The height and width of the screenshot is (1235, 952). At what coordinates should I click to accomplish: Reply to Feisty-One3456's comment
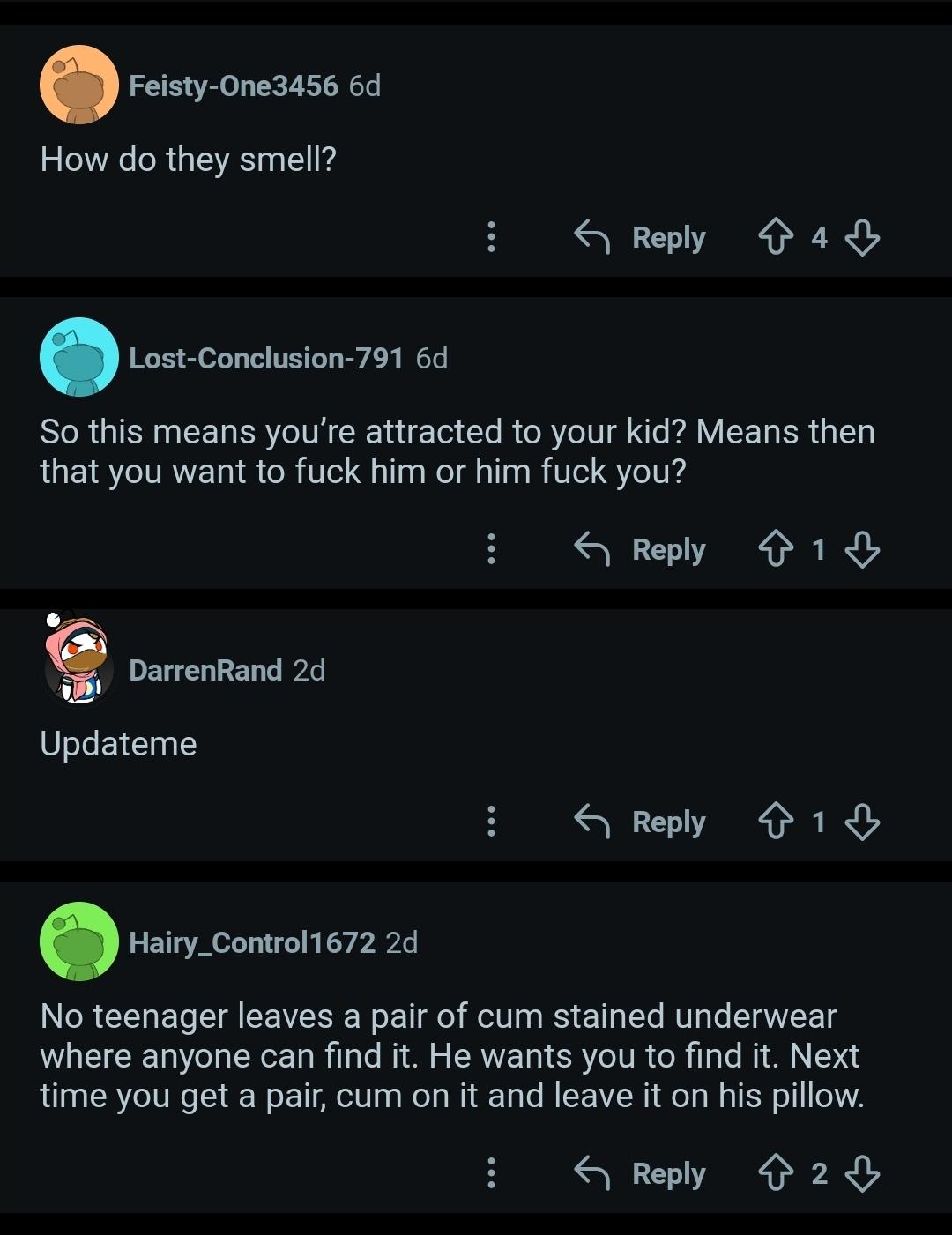pos(641,237)
